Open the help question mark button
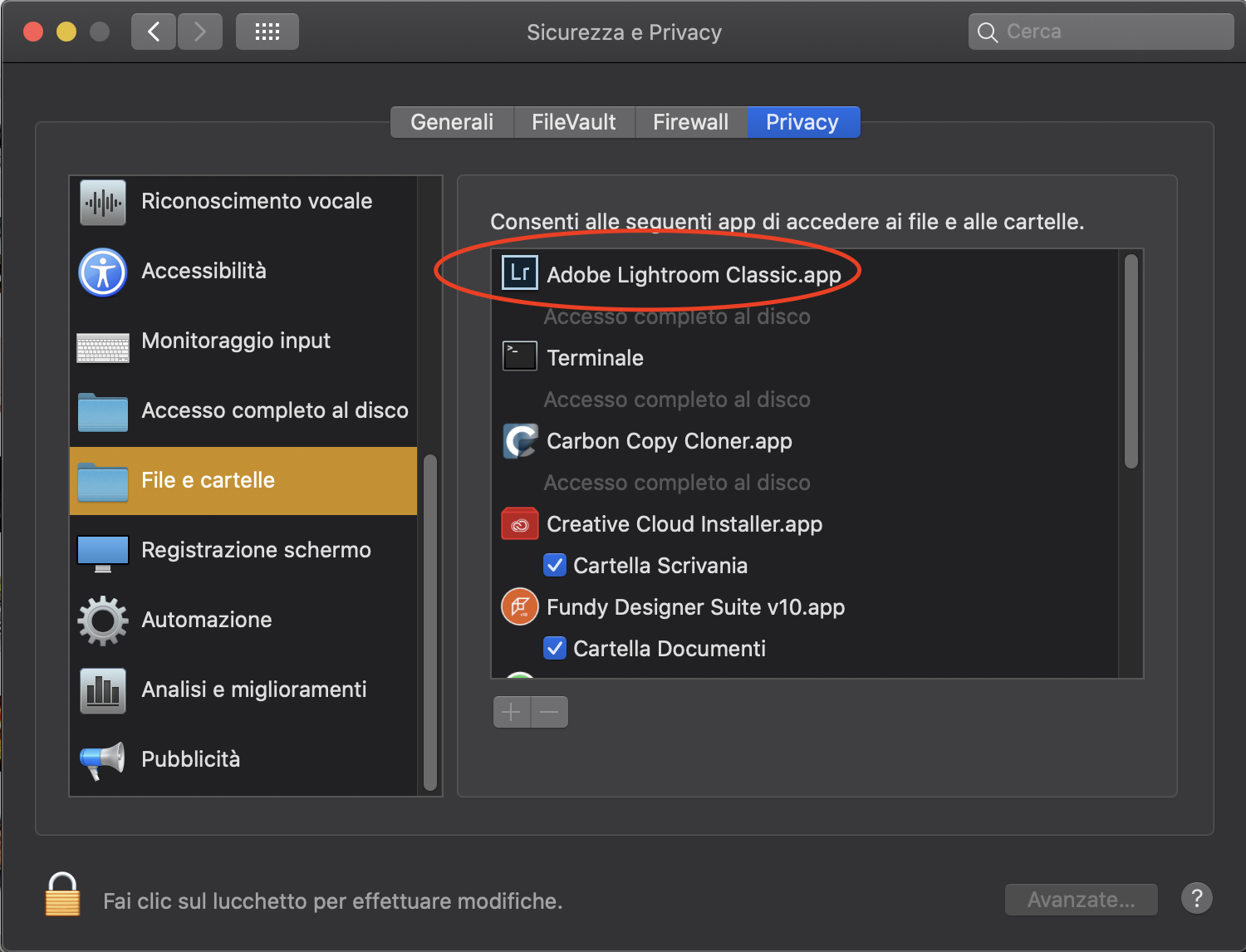1246x952 pixels. pos(1196,898)
